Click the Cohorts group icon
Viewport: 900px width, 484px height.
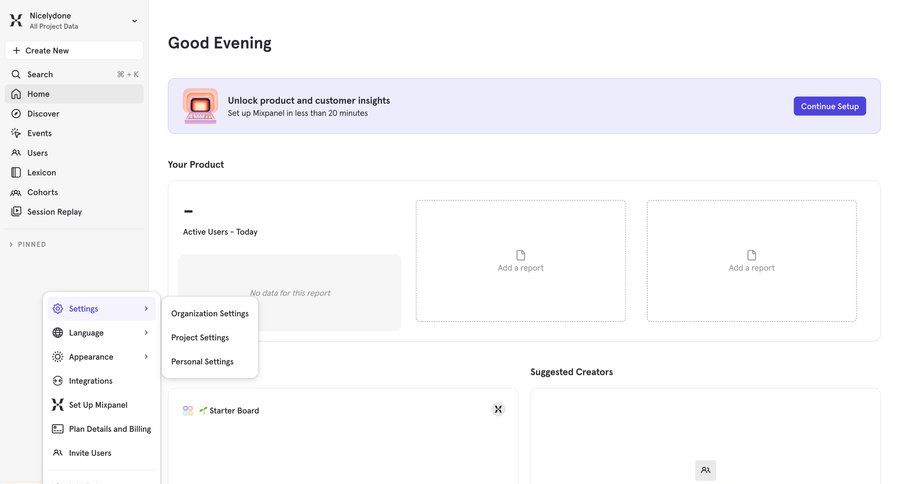(16, 192)
